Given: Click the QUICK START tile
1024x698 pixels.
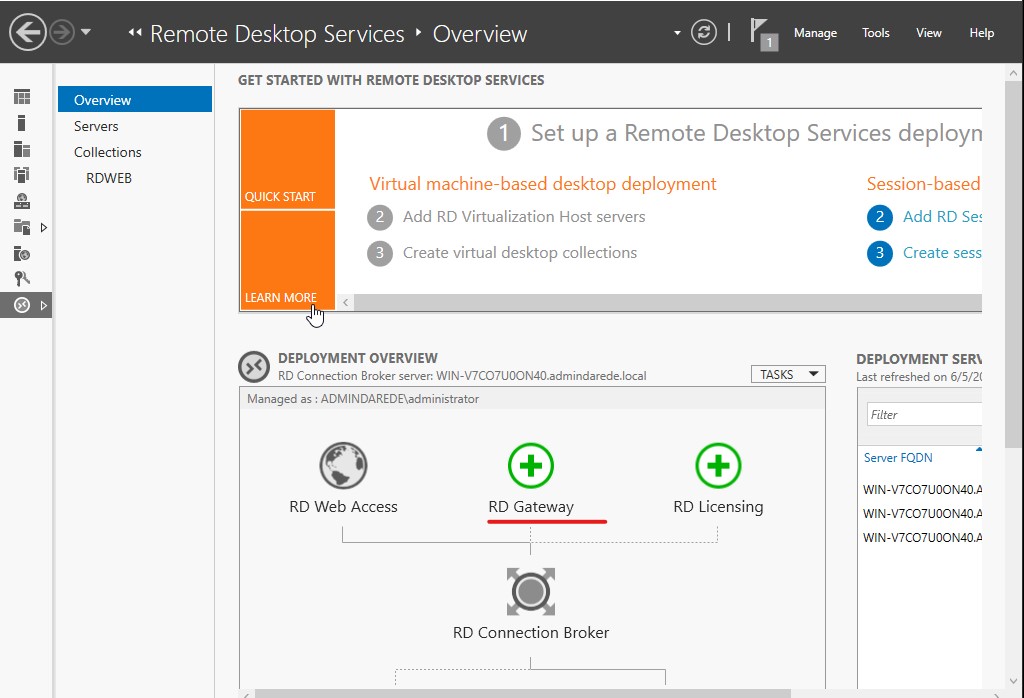Looking at the screenshot, I should (288, 159).
